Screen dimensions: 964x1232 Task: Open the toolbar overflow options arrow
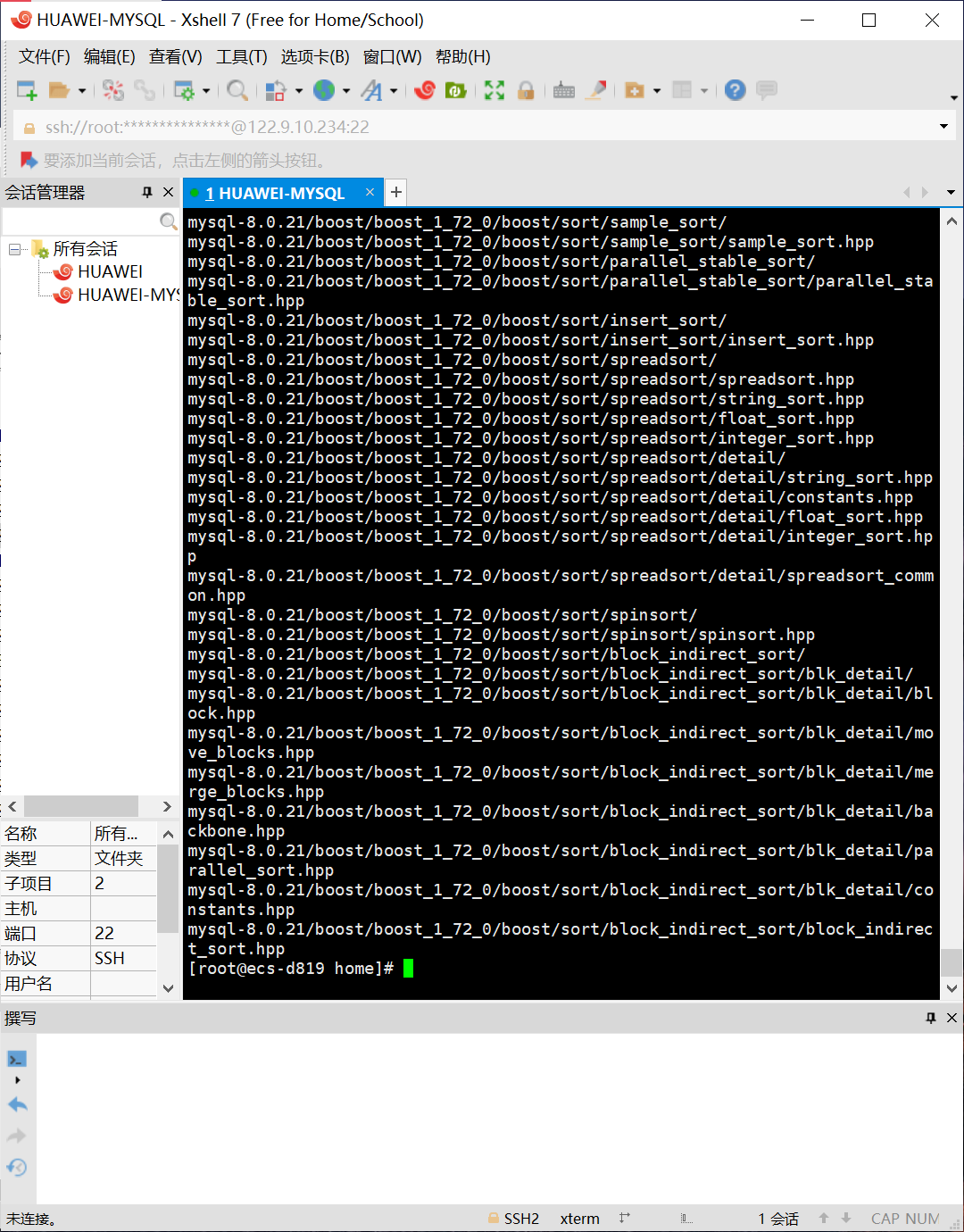tap(953, 97)
